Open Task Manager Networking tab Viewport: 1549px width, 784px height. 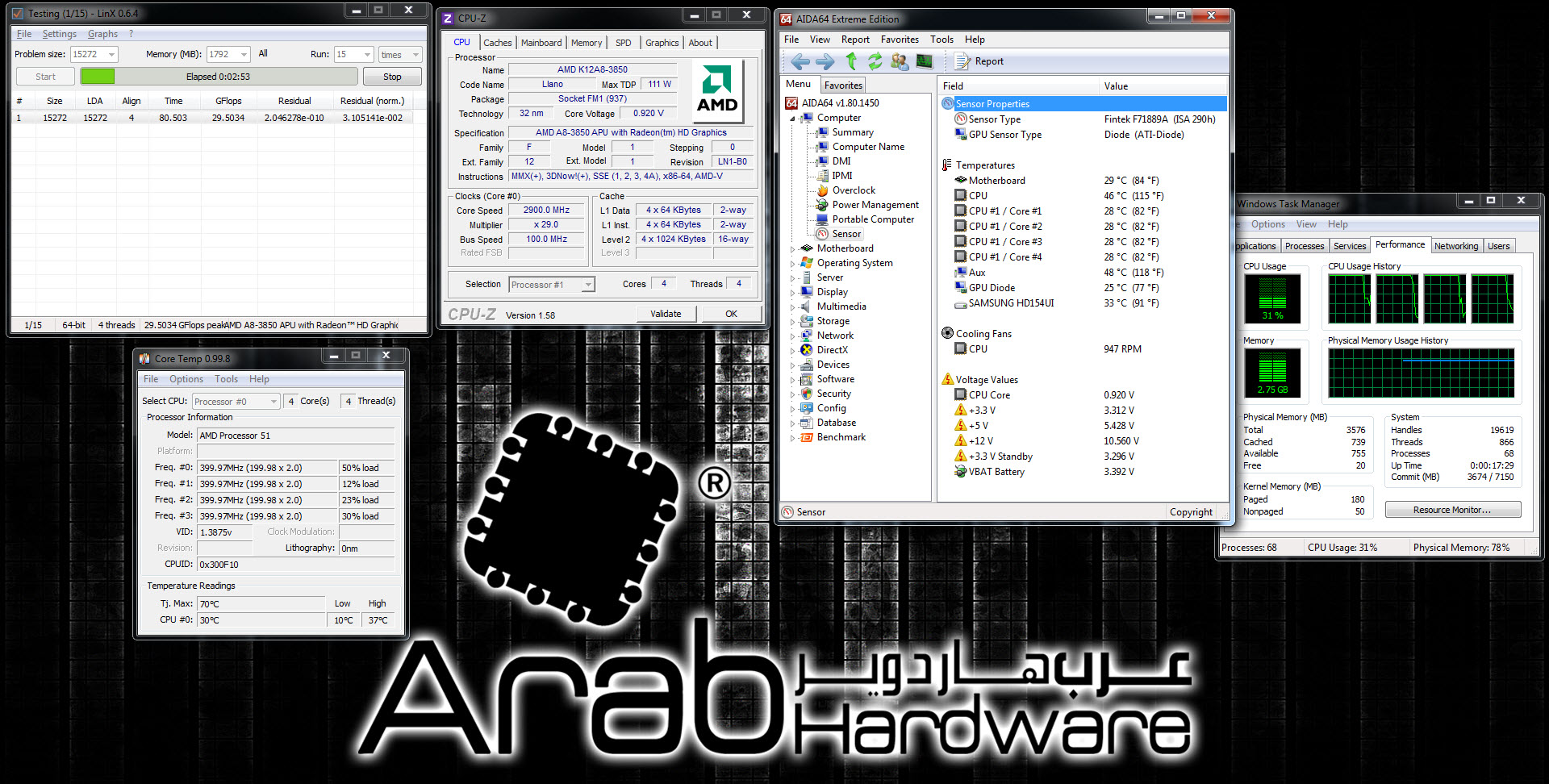[1456, 246]
